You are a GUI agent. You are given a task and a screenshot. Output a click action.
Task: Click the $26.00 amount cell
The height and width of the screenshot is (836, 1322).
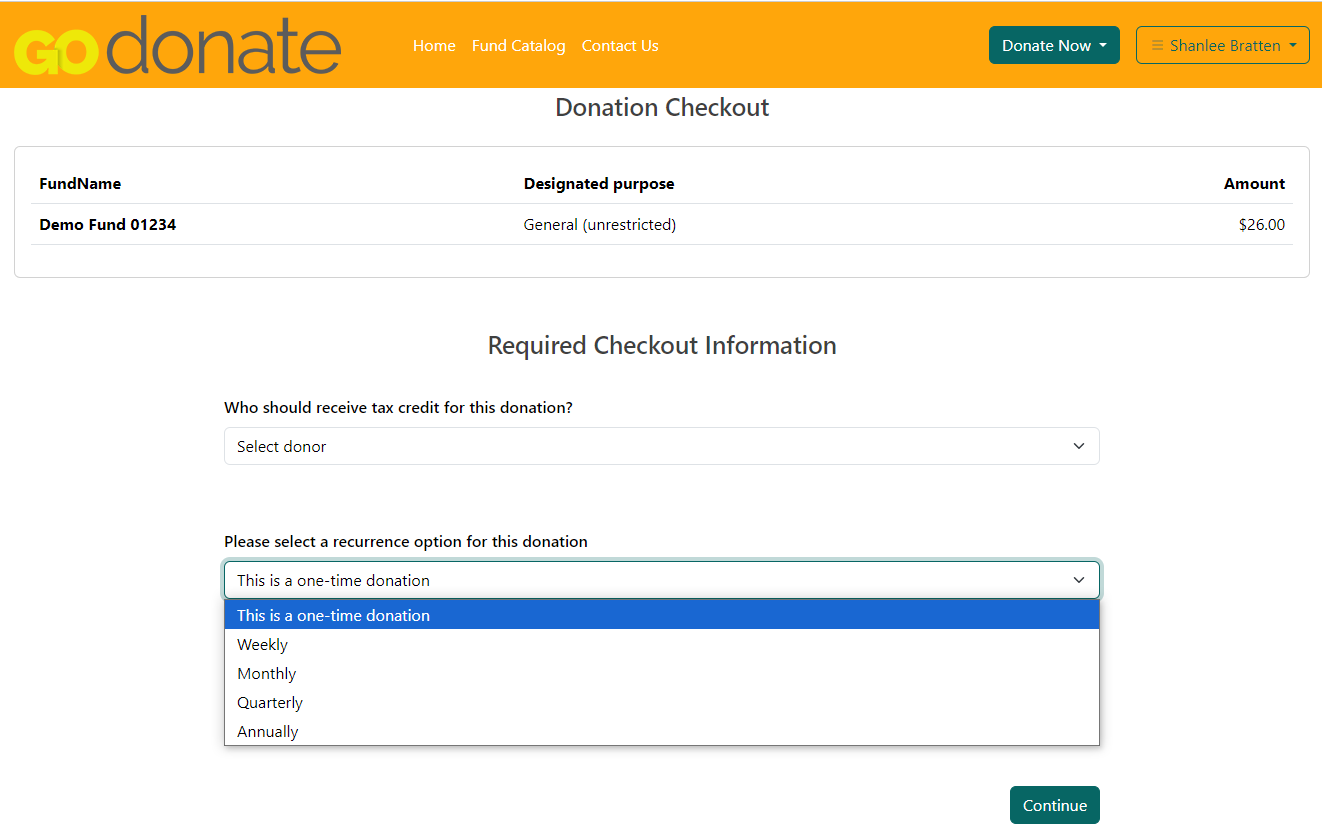coord(1262,225)
